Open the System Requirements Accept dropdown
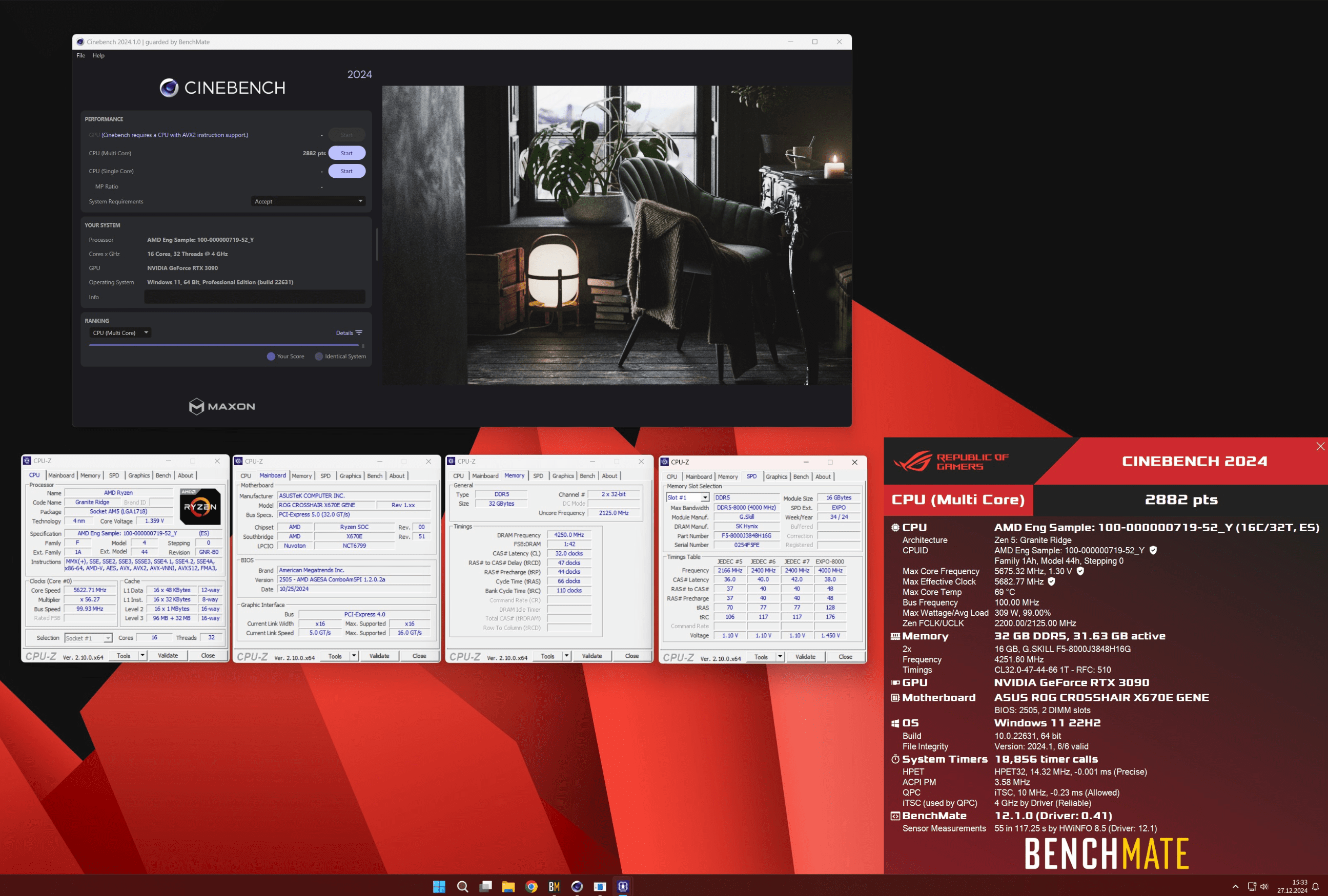This screenshot has height=896, width=1328. 308,201
